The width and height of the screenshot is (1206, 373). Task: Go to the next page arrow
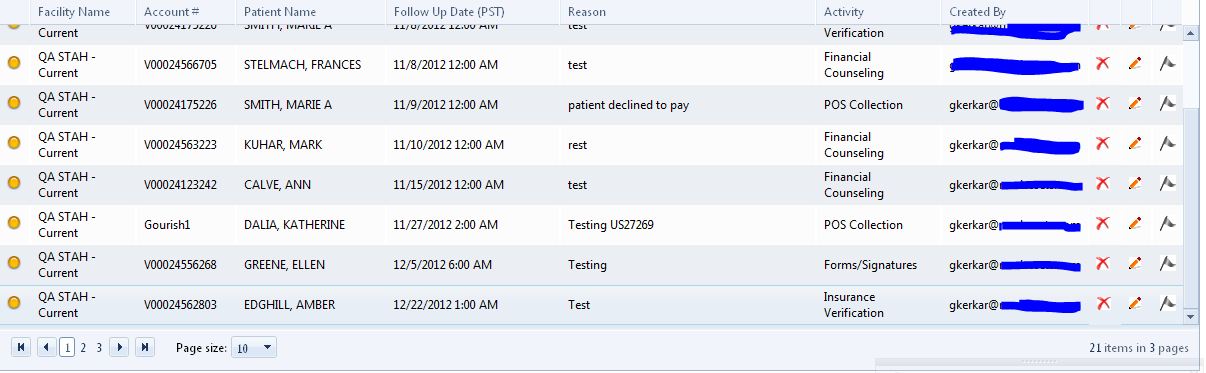119,347
